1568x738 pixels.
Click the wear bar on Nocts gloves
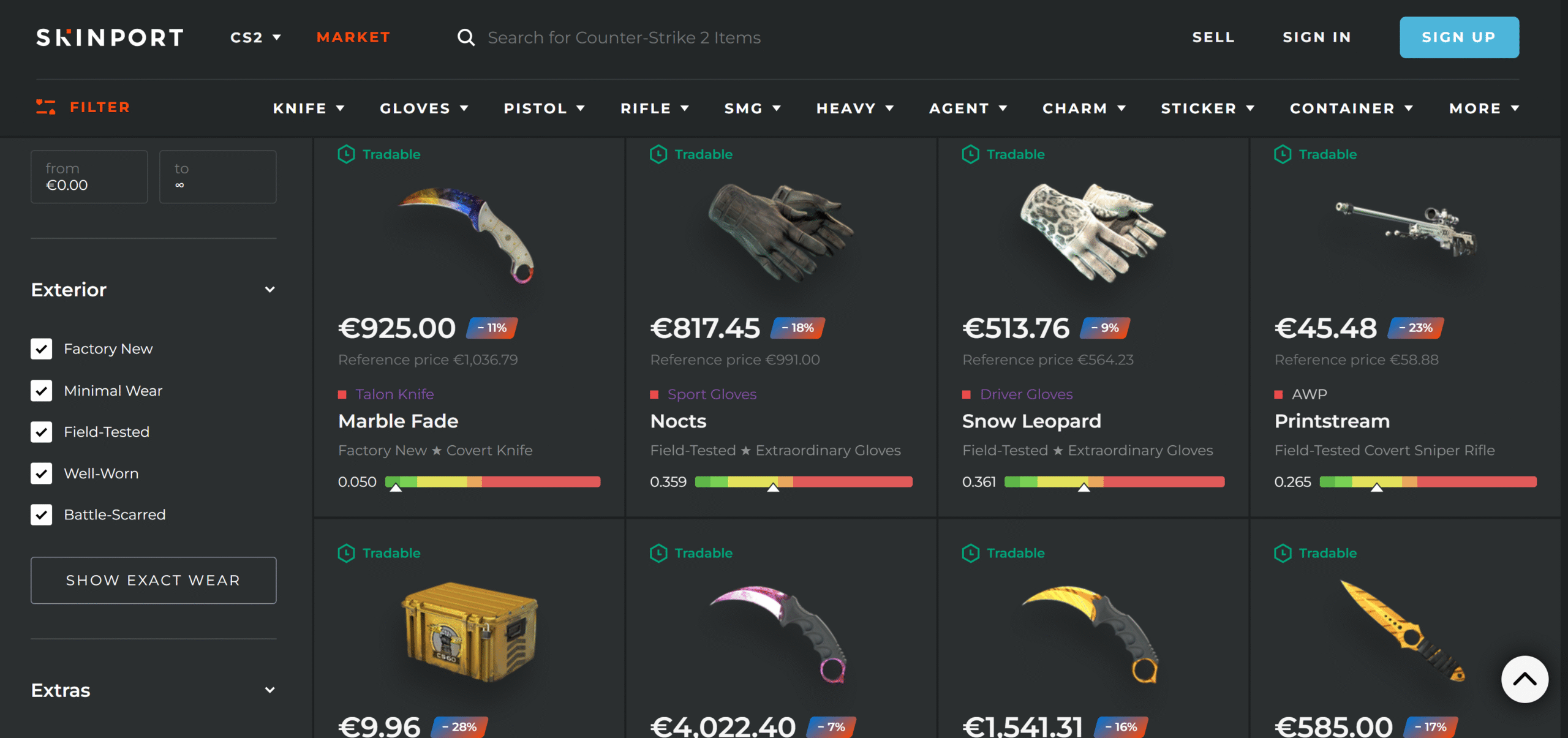pyautogui.click(x=804, y=482)
